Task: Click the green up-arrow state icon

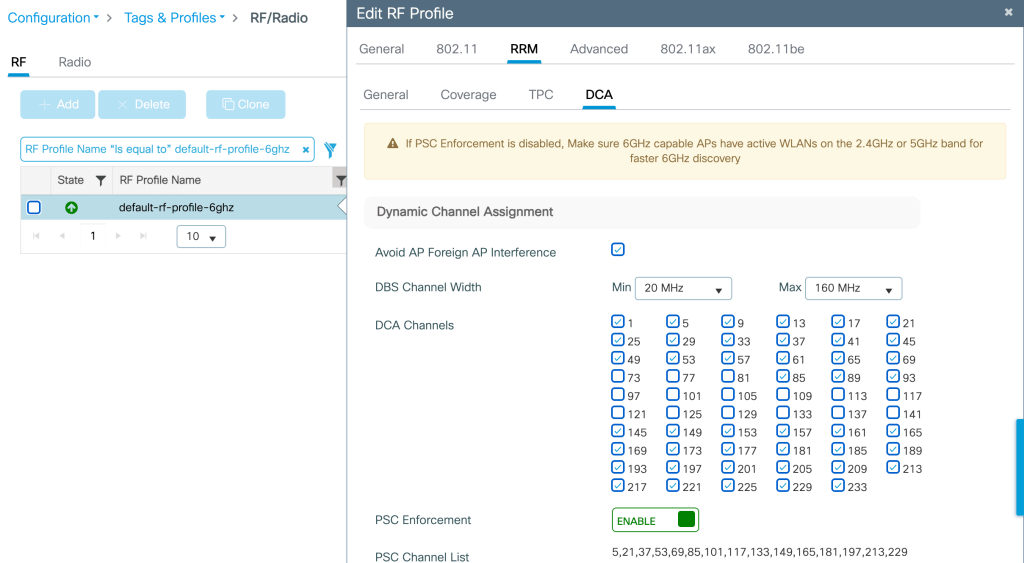Action: point(71,208)
